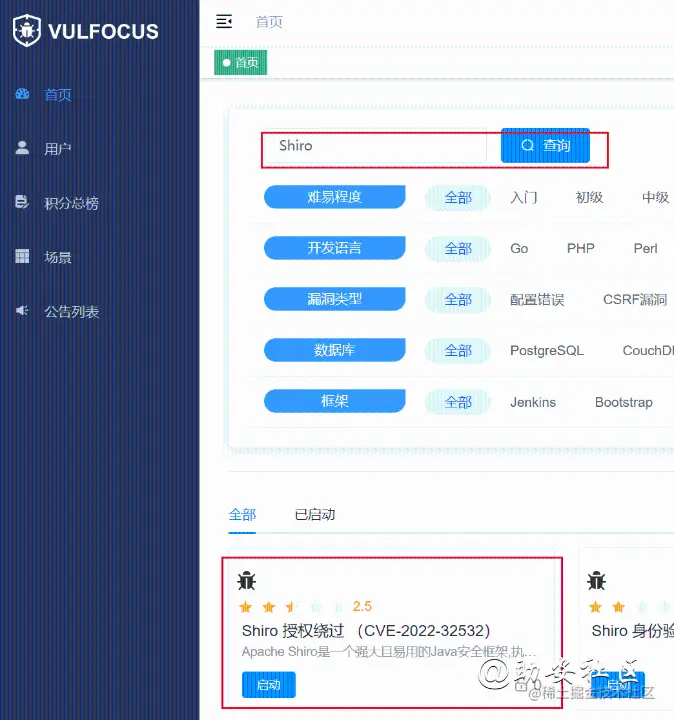Select 全部 in the 开发语言 row

coord(458,249)
